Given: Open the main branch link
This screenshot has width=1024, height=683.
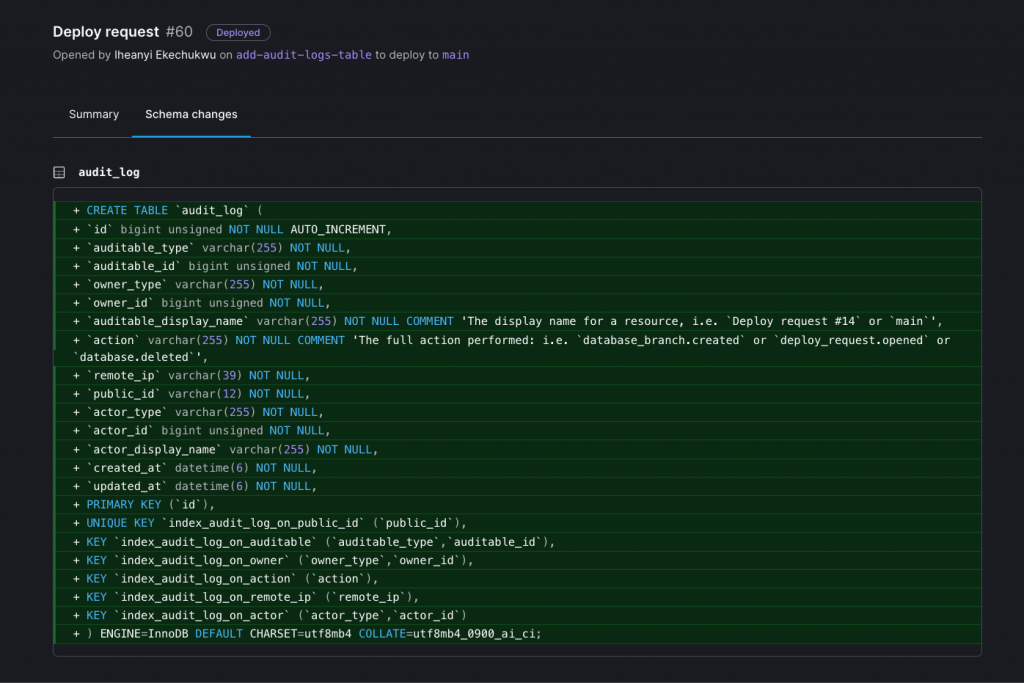Looking at the screenshot, I should click(x=456, y=55).
